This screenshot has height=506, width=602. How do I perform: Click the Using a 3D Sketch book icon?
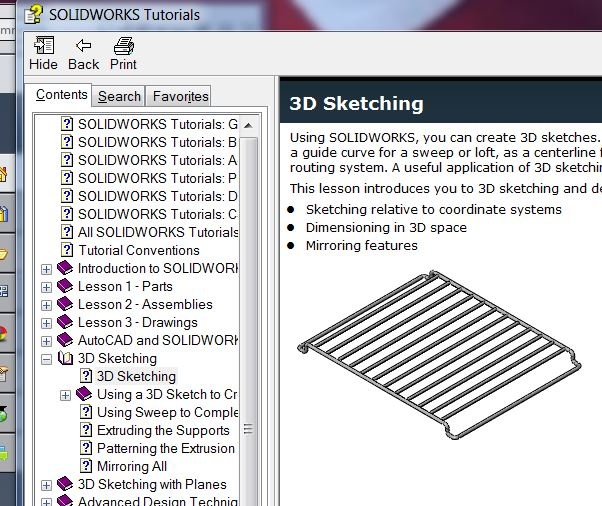click(84, 394)
